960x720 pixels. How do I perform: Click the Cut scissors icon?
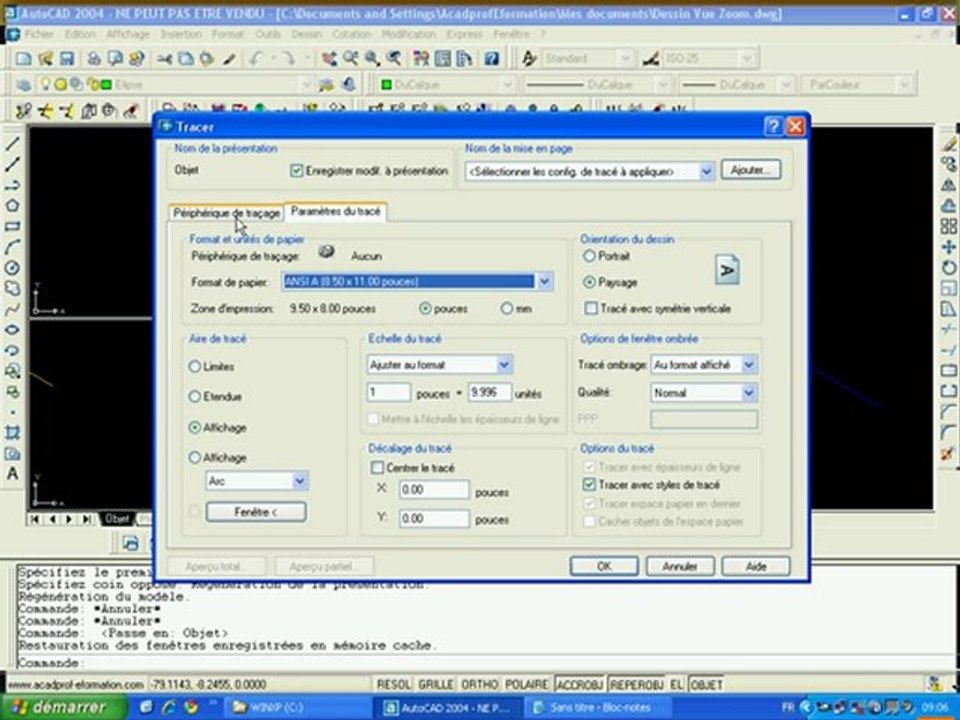[x=164, y=59]
